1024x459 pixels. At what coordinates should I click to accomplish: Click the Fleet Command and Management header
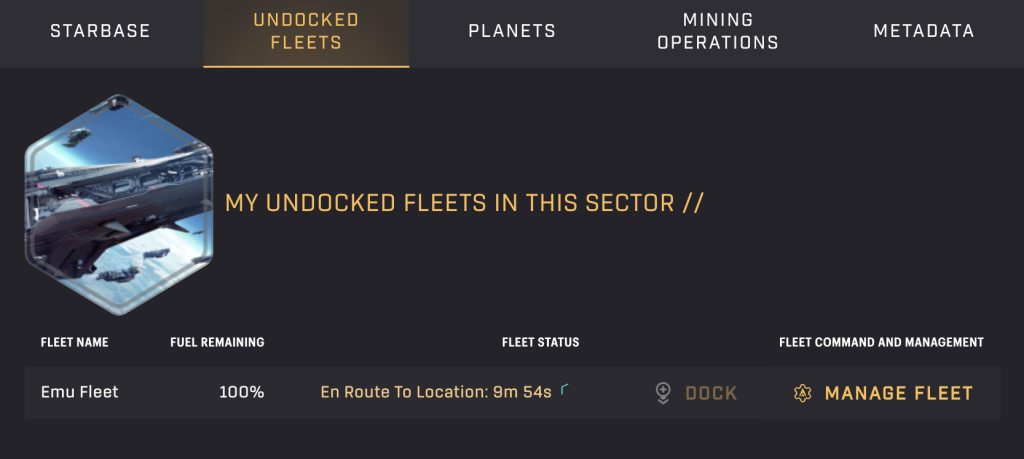tap(881, 342)
